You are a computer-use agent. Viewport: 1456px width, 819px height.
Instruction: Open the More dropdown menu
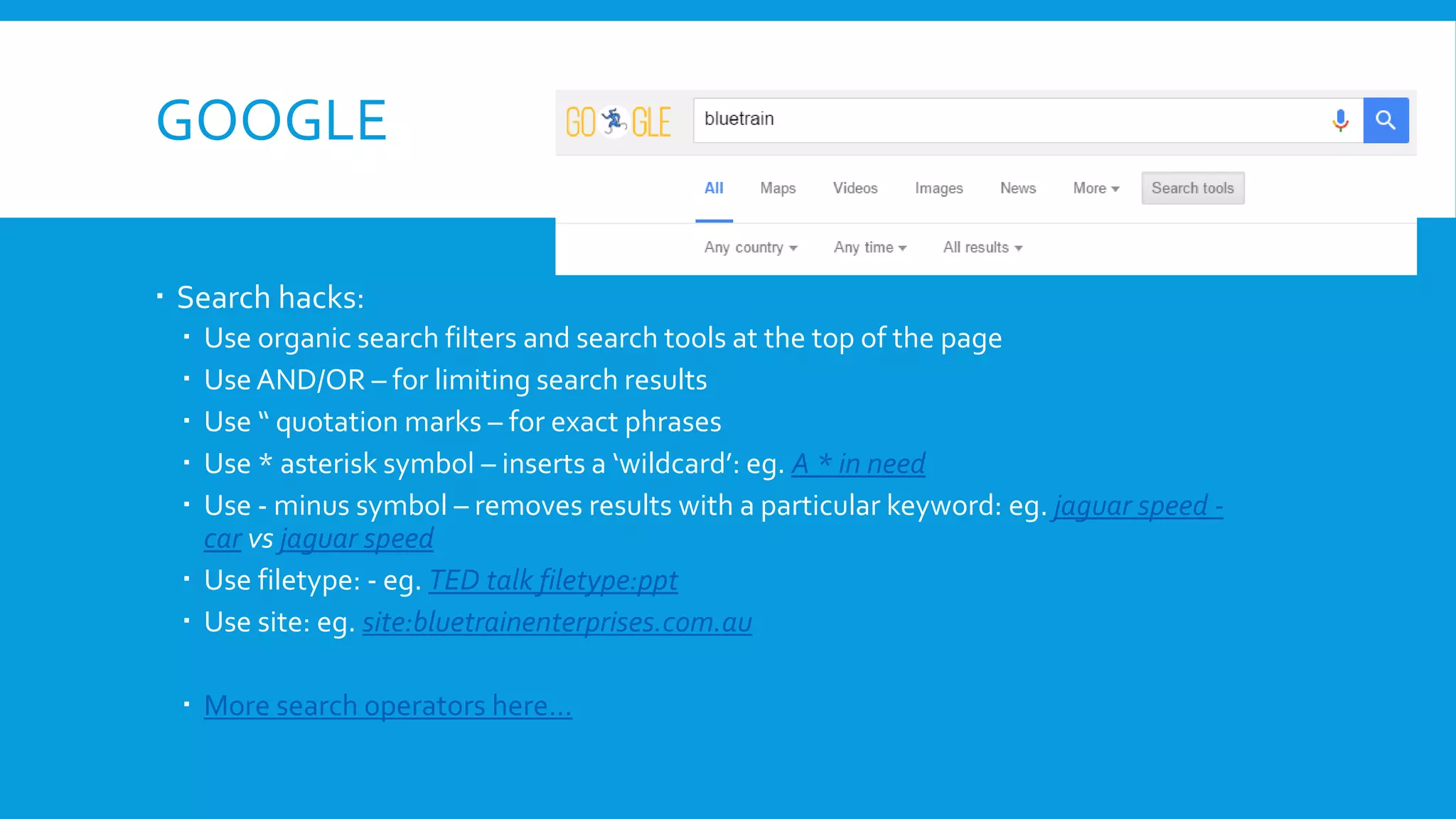(1096, 188)
